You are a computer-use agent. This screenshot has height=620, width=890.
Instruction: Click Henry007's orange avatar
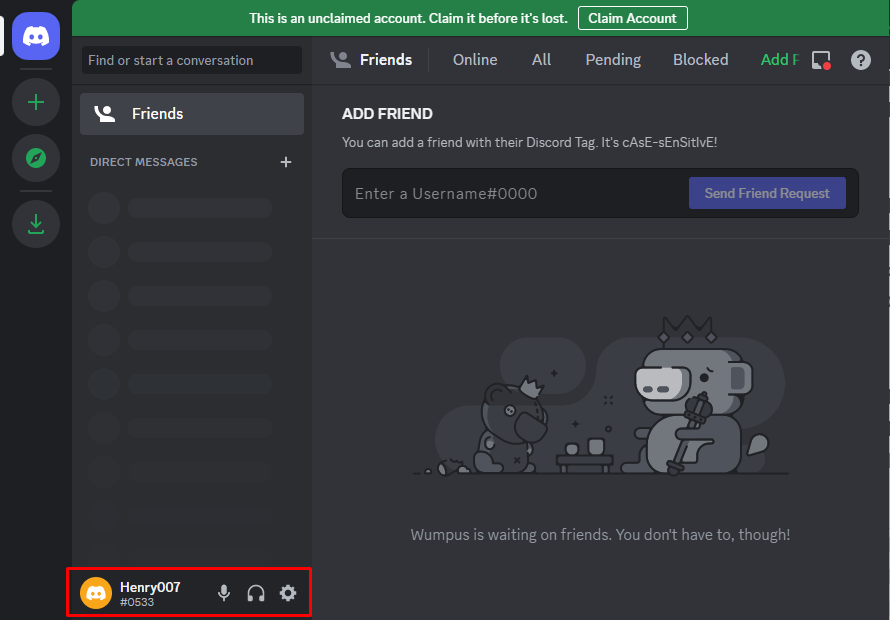click(x=96, y=593)
